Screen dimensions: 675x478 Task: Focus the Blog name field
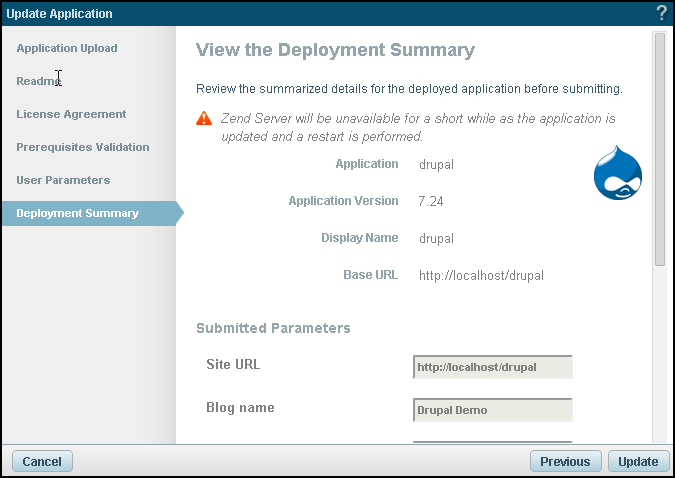pos(492,410)
